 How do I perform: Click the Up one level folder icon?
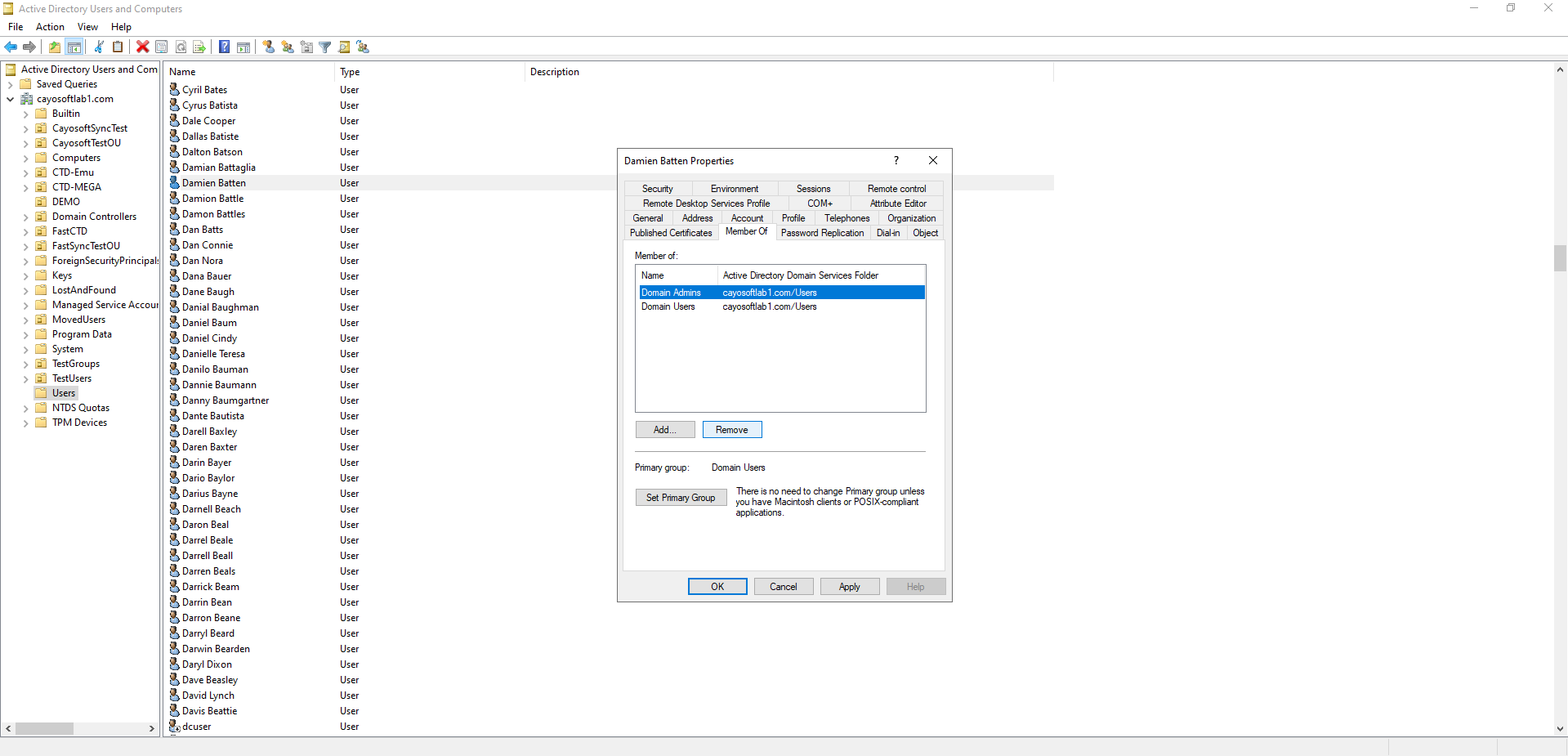(55, 47)
